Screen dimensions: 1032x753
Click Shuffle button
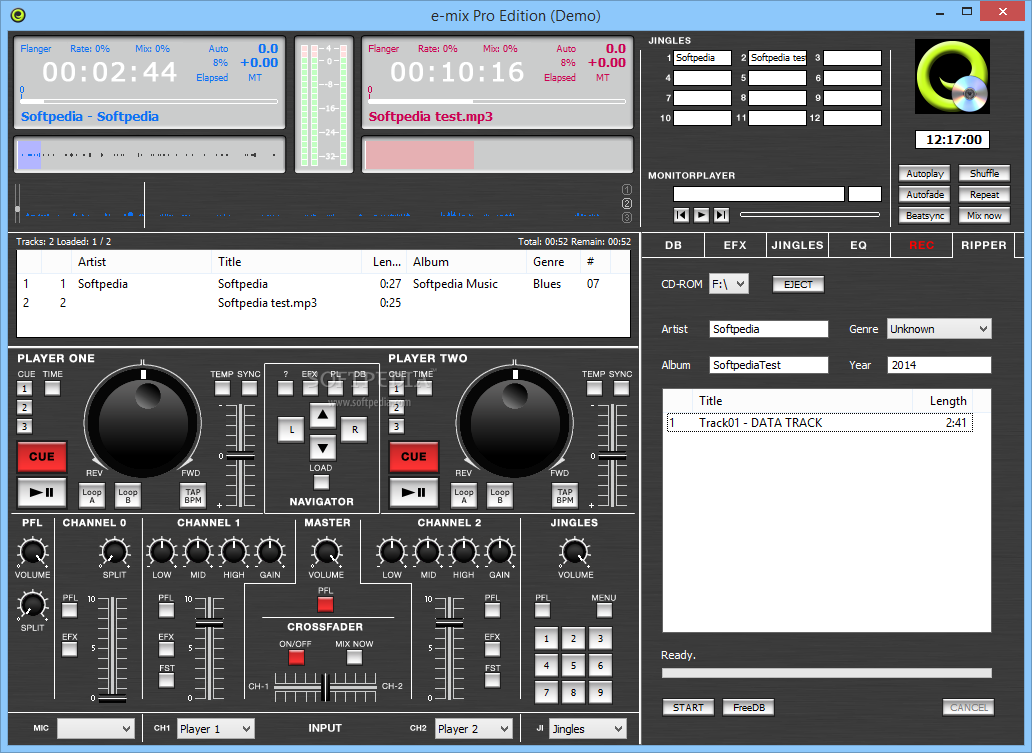tap(984, 174)
